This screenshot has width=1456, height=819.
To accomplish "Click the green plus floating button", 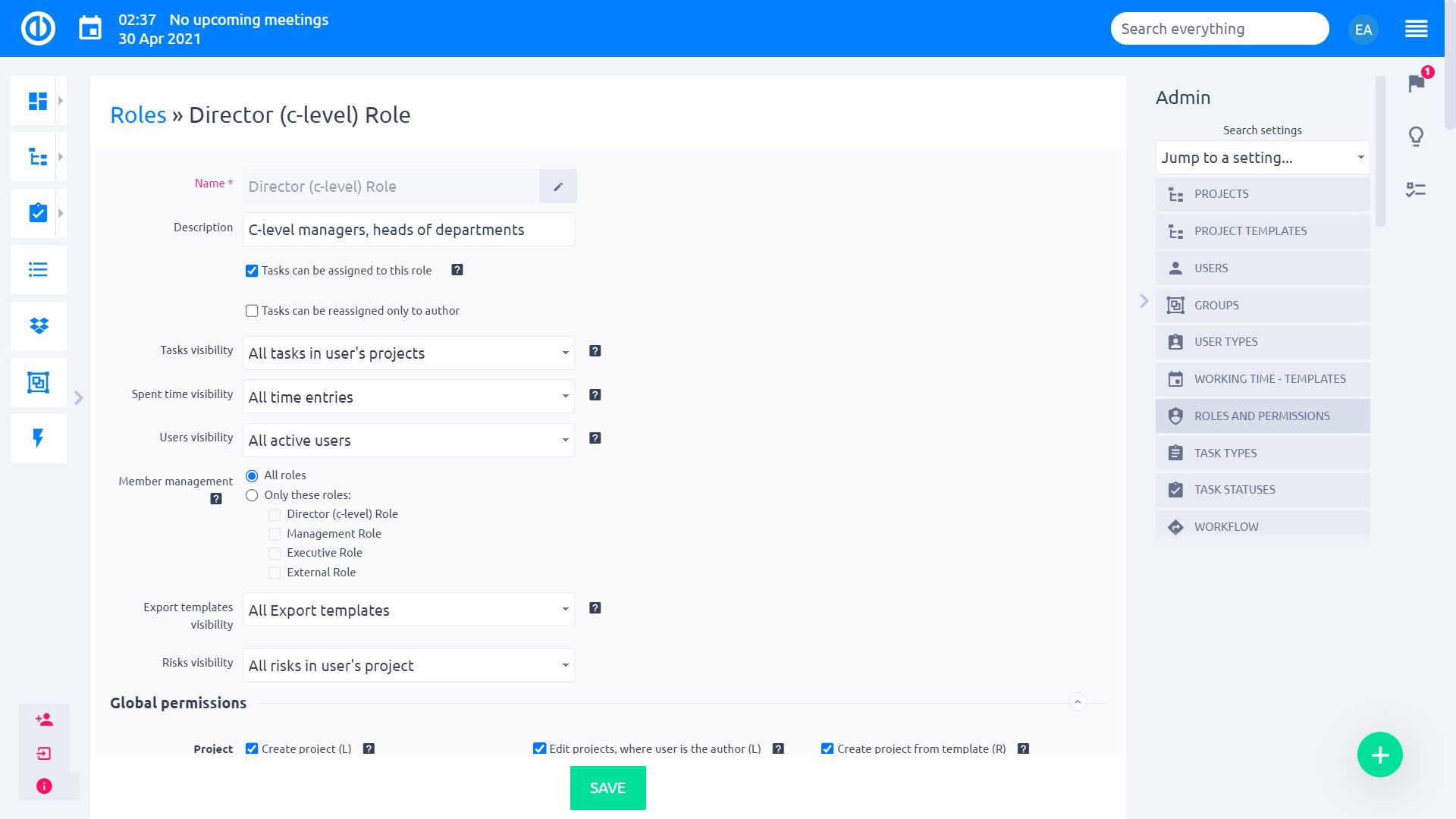I will click(1379, 755).
